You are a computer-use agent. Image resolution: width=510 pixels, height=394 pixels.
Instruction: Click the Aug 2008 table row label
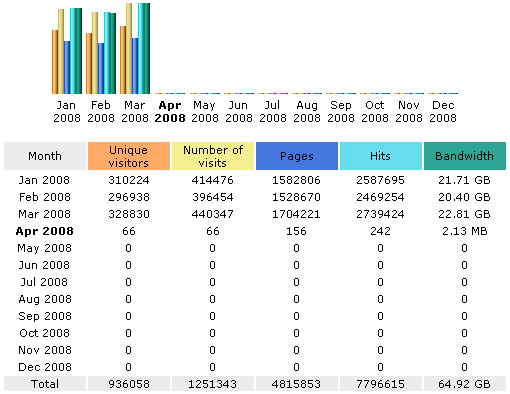point(45,299)
